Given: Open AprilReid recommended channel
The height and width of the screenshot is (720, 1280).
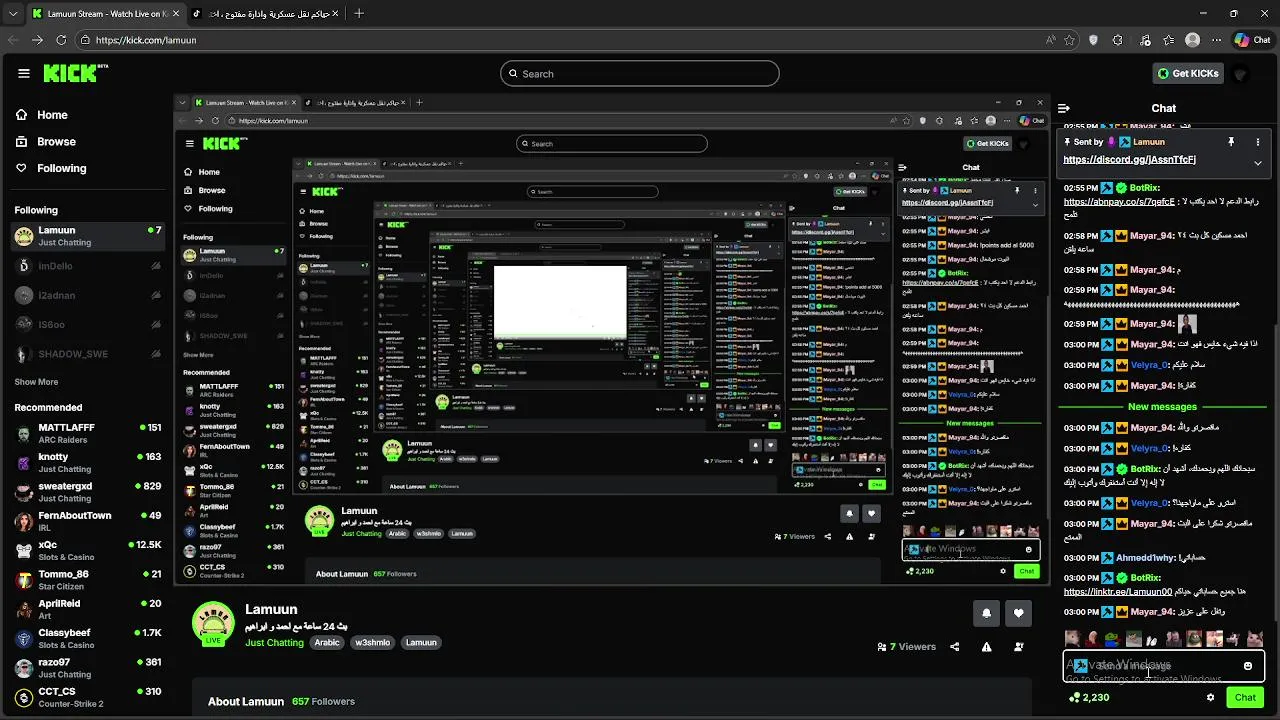Looking at the screenshot, I should 87,609.
